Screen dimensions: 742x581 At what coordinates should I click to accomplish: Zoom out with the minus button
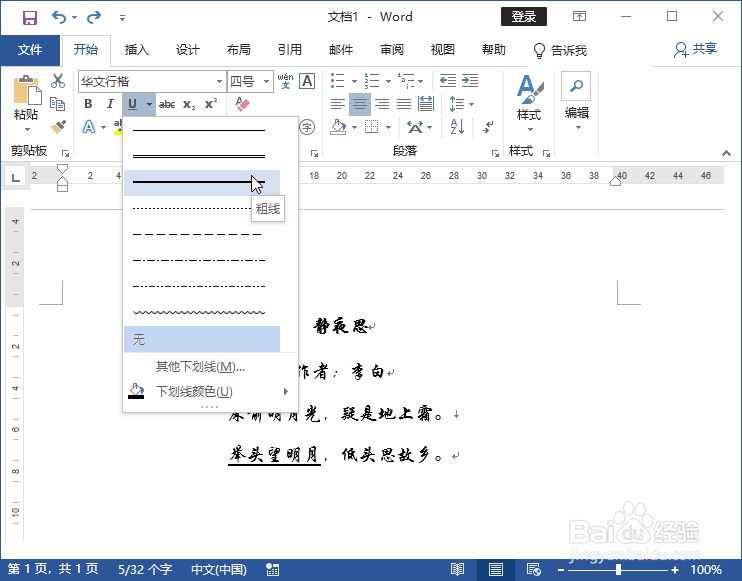[560, 570]
